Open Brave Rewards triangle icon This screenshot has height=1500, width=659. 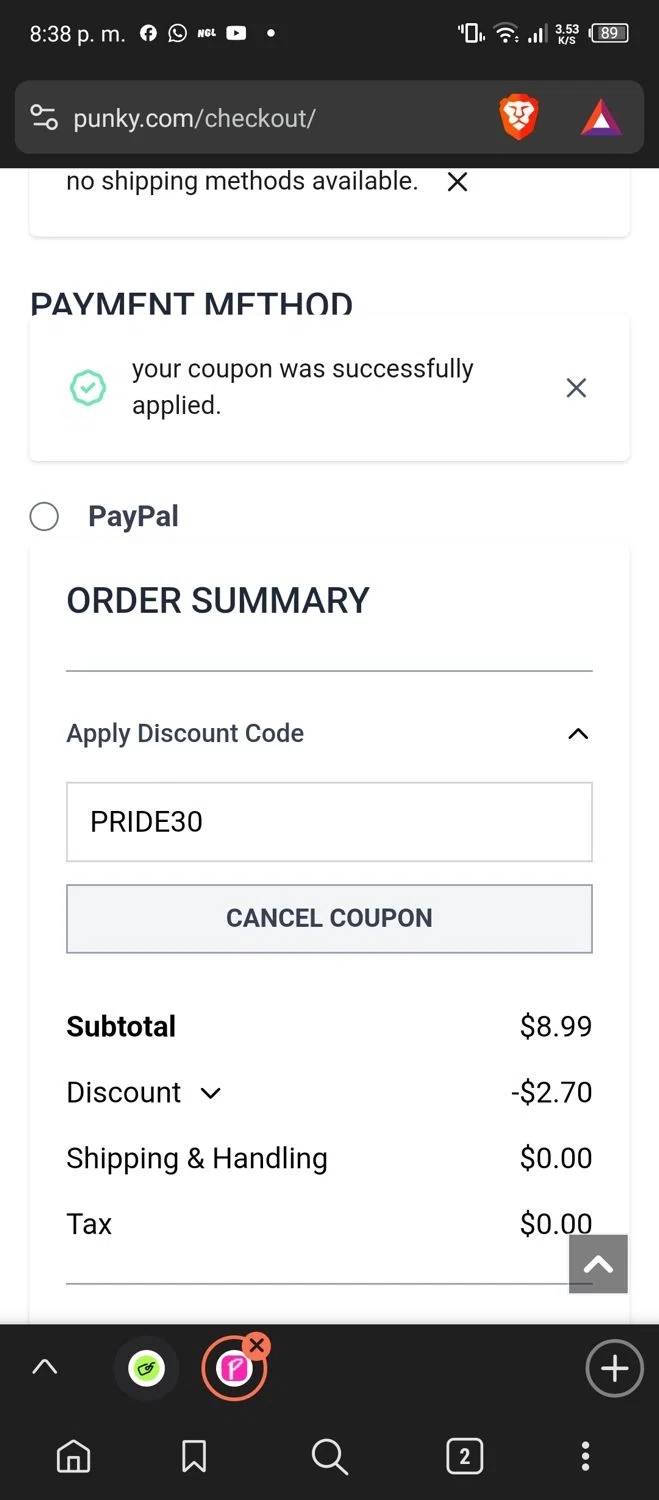pos(598,117)
